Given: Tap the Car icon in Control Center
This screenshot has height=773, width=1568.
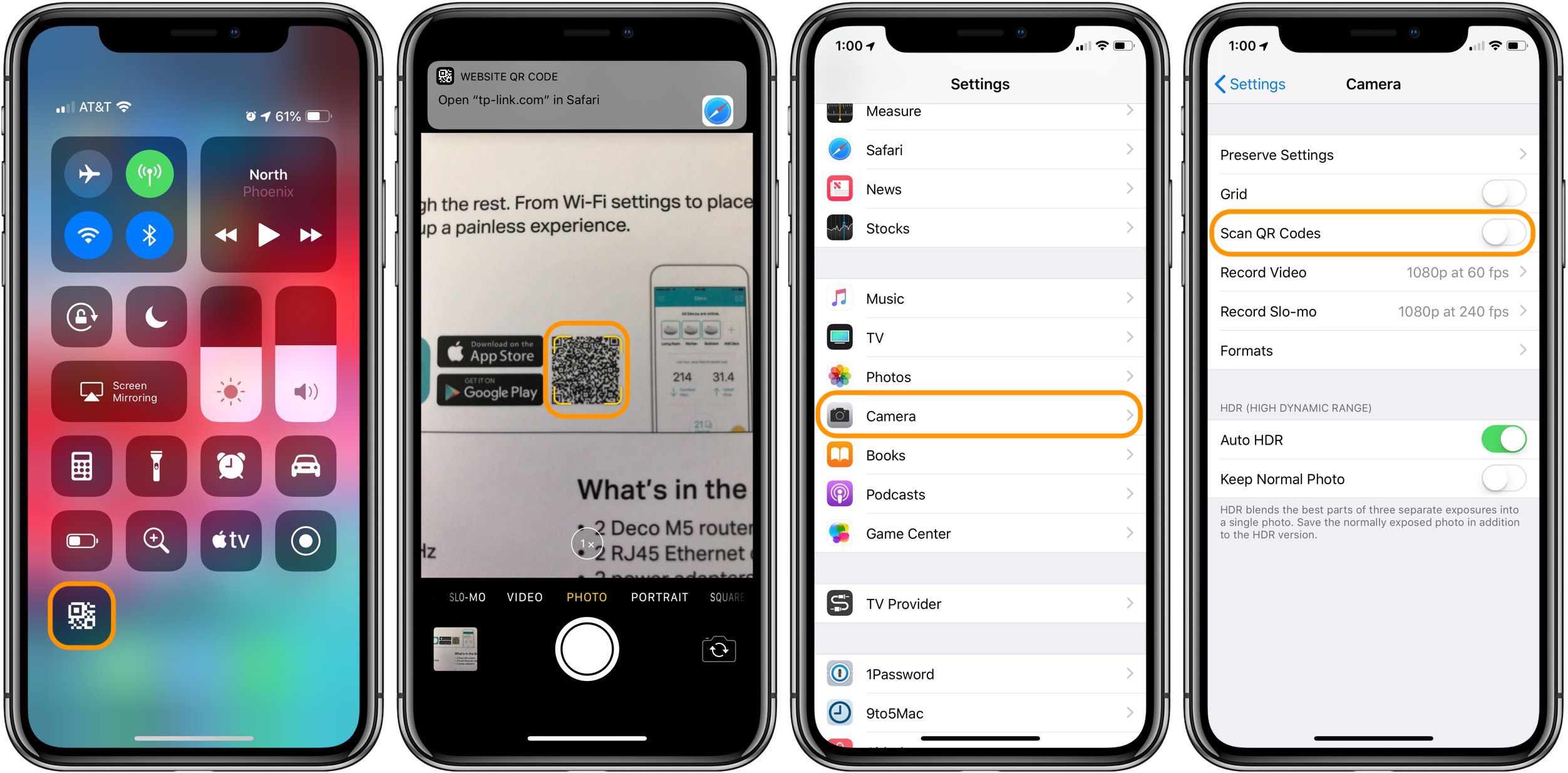Looking at the screenshot, I should 311,461.
